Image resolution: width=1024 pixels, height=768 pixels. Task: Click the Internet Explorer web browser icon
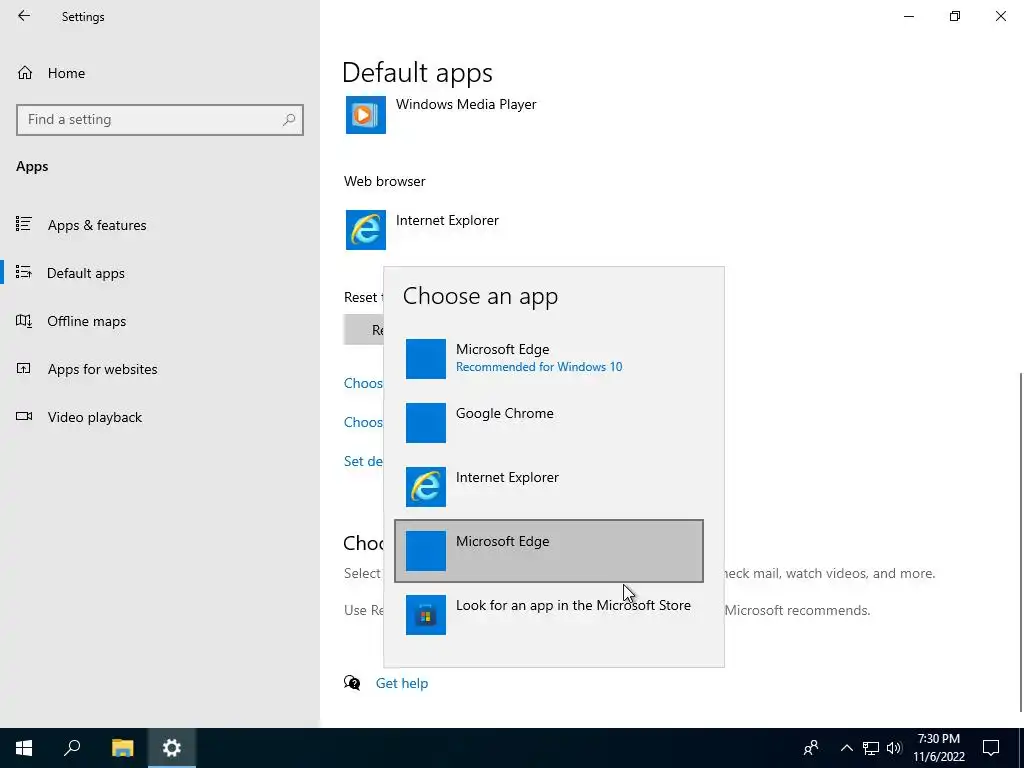[x=366, y=230]
